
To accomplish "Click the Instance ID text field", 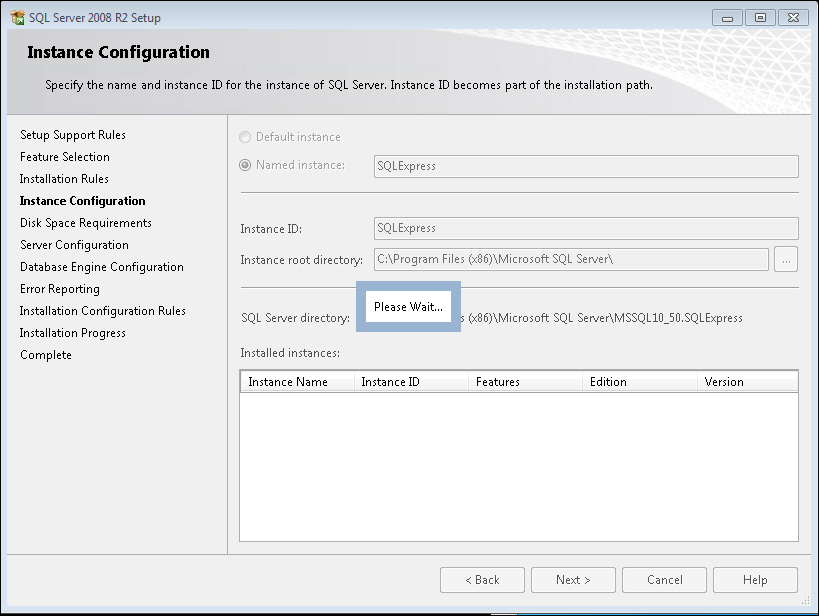I will (585, 228).
